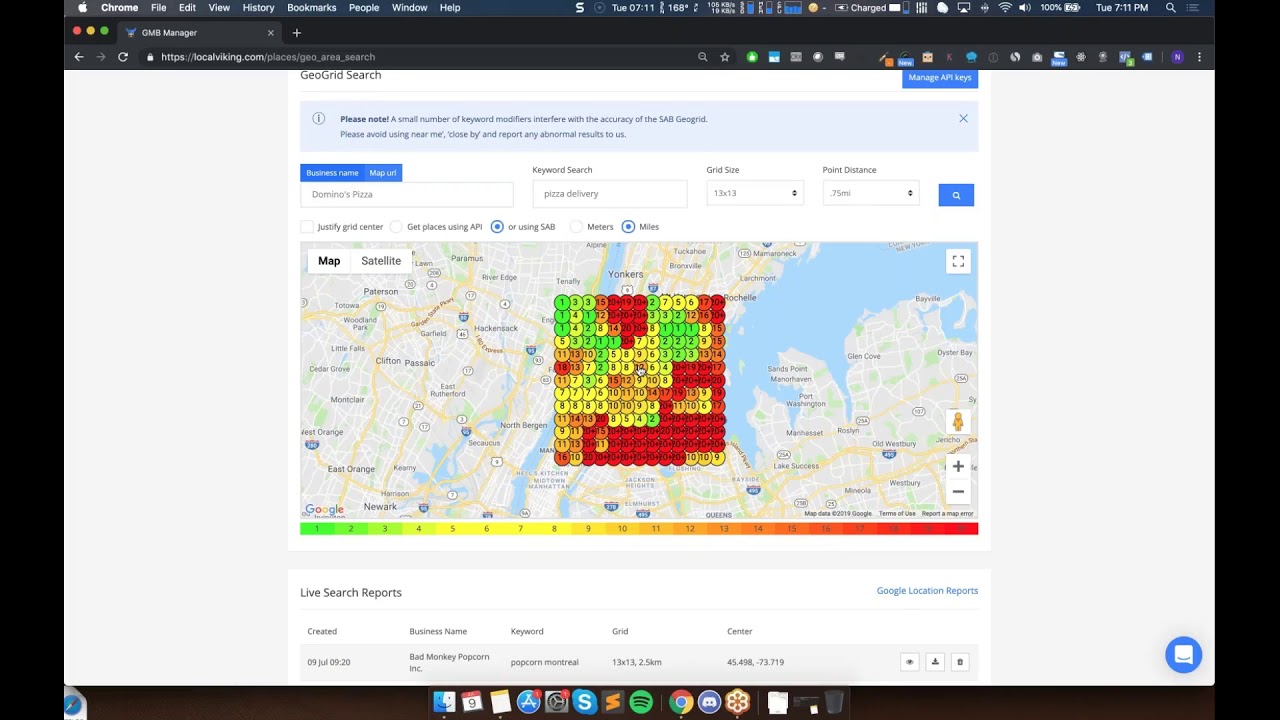Enable Justify grid center checkbox
This screenshot has width=1280, height=720.
coord(307,227)
